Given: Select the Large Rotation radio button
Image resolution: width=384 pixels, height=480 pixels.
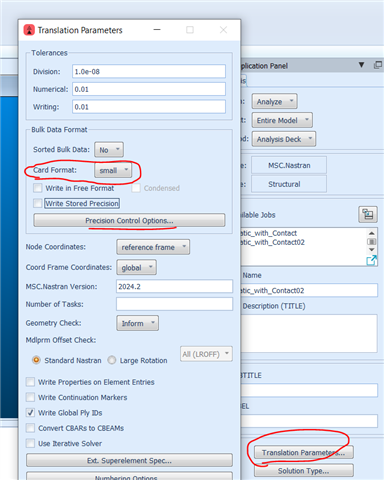Looking at the screenshot, I should (112, 360).
